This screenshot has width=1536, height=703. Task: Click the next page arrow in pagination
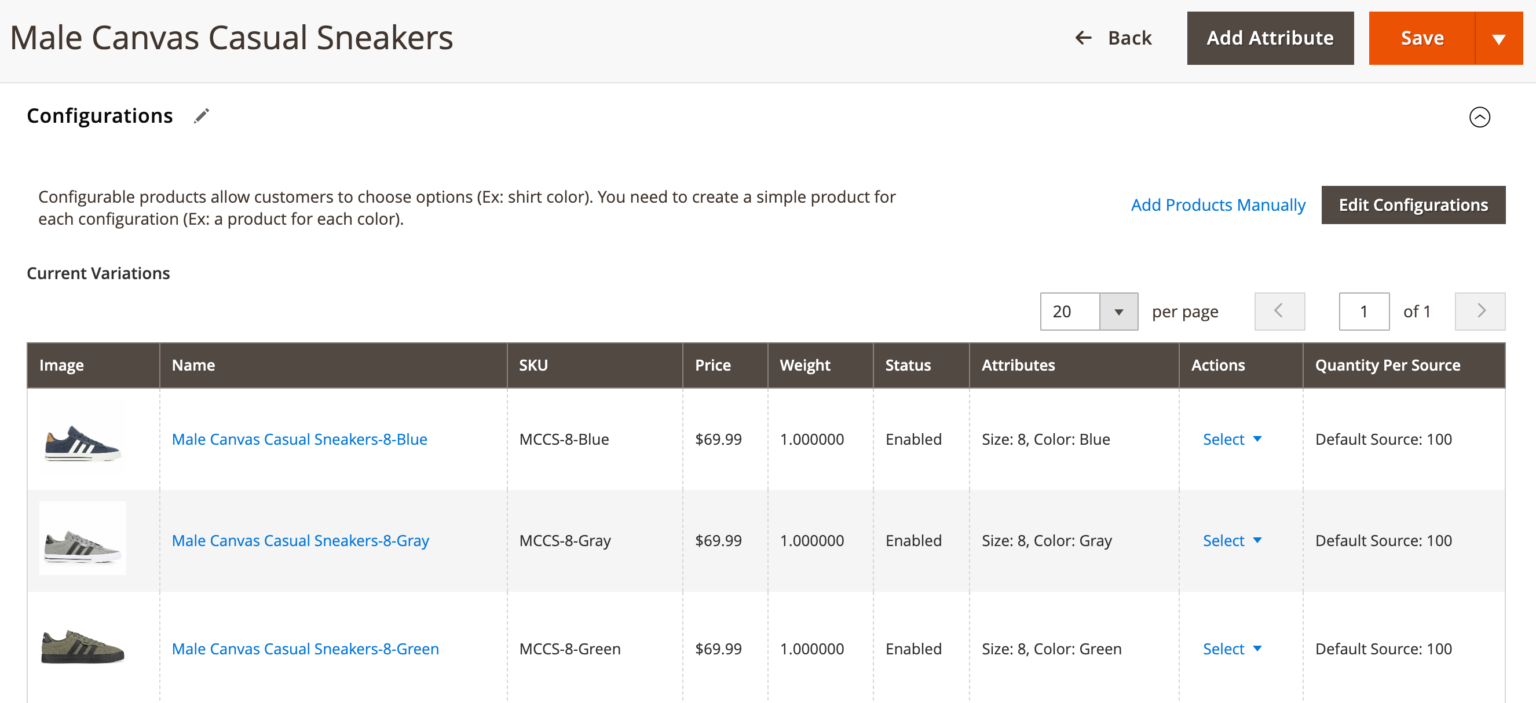(x=1479, y=311)
